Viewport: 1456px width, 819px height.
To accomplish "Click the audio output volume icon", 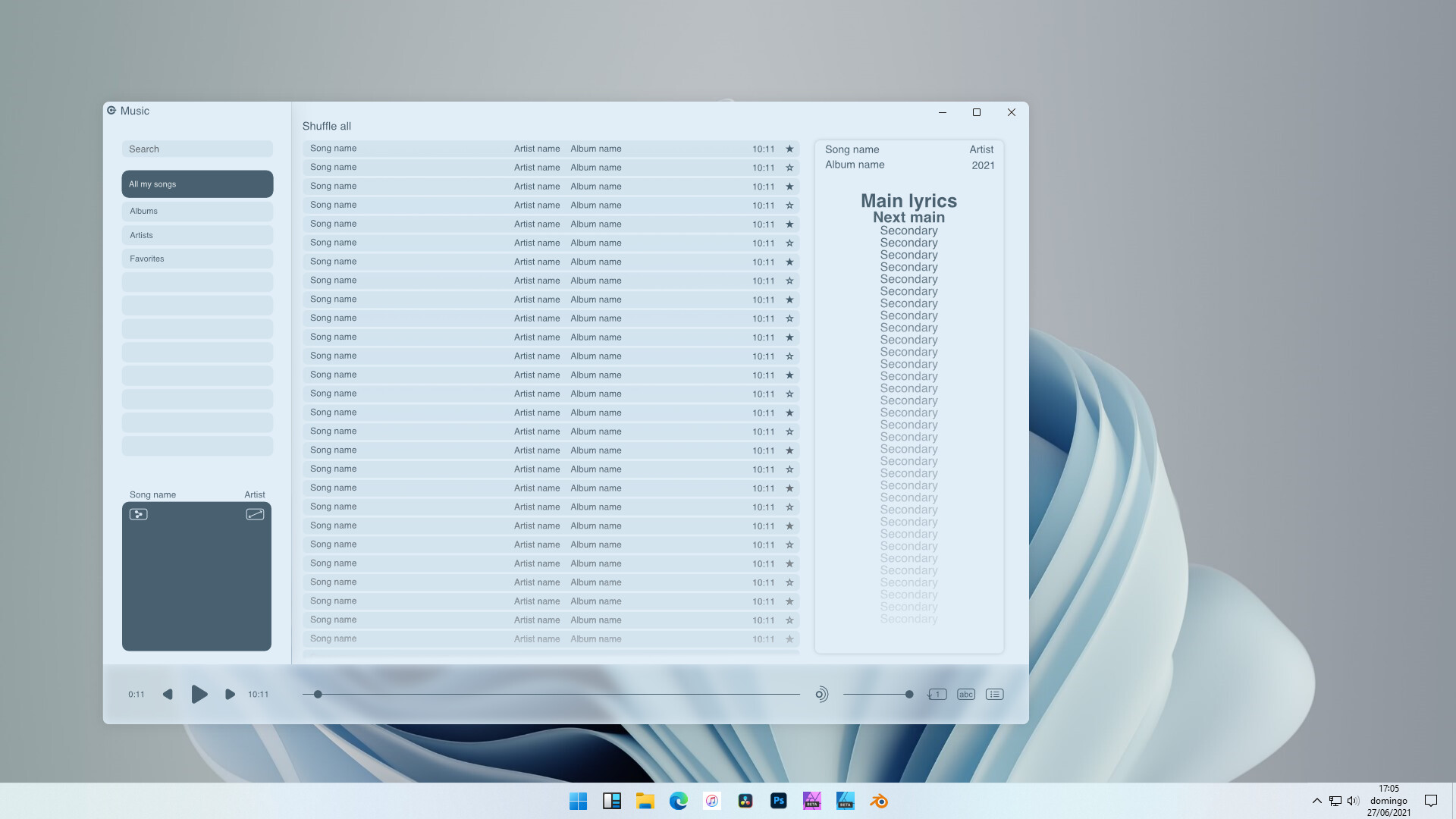I will 821,694.
